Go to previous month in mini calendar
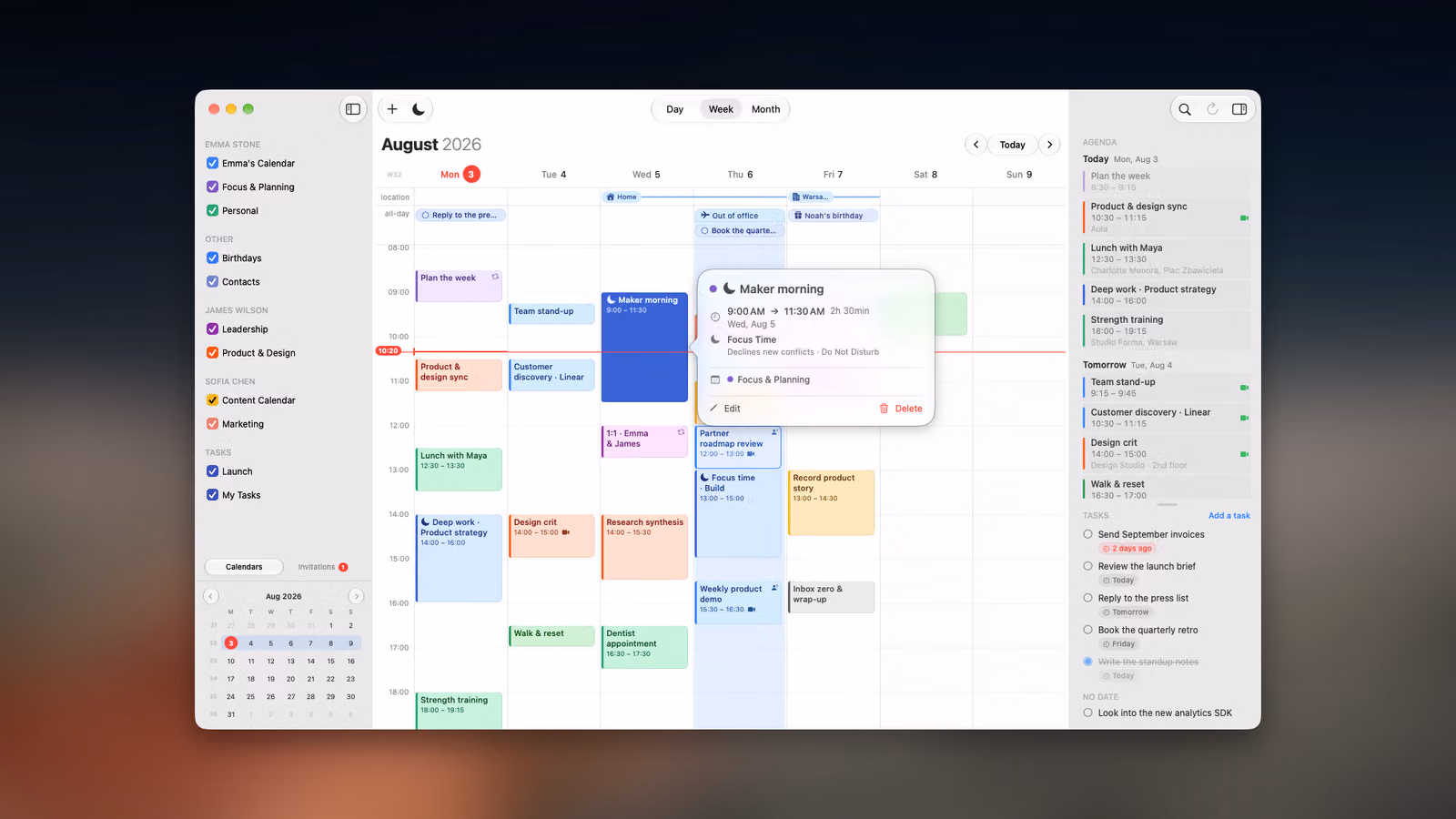Viewport: 1456px width, 819px height. click(x=211, y=596)
